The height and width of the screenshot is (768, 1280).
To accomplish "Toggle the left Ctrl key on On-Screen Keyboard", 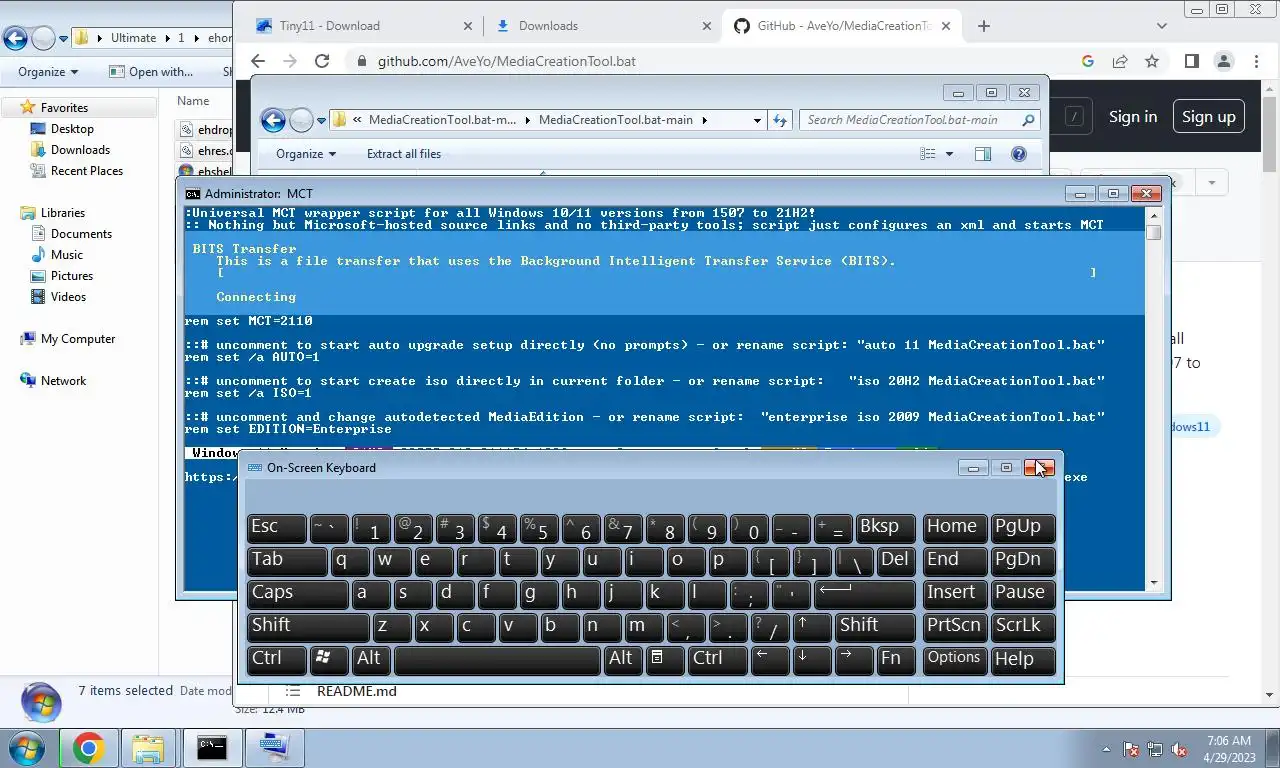I will (x=277, y=658).
